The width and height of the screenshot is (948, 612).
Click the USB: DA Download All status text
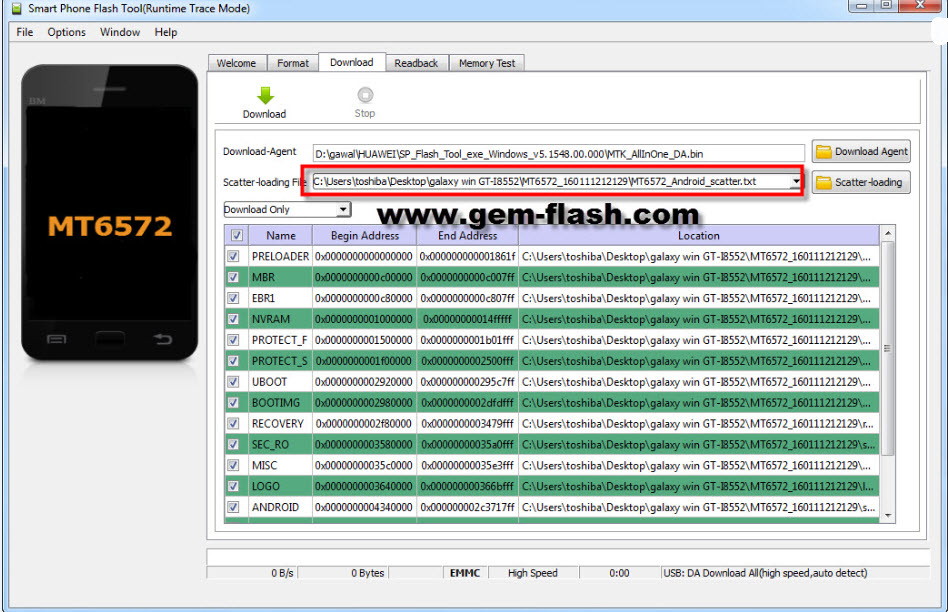coord(765,573)
